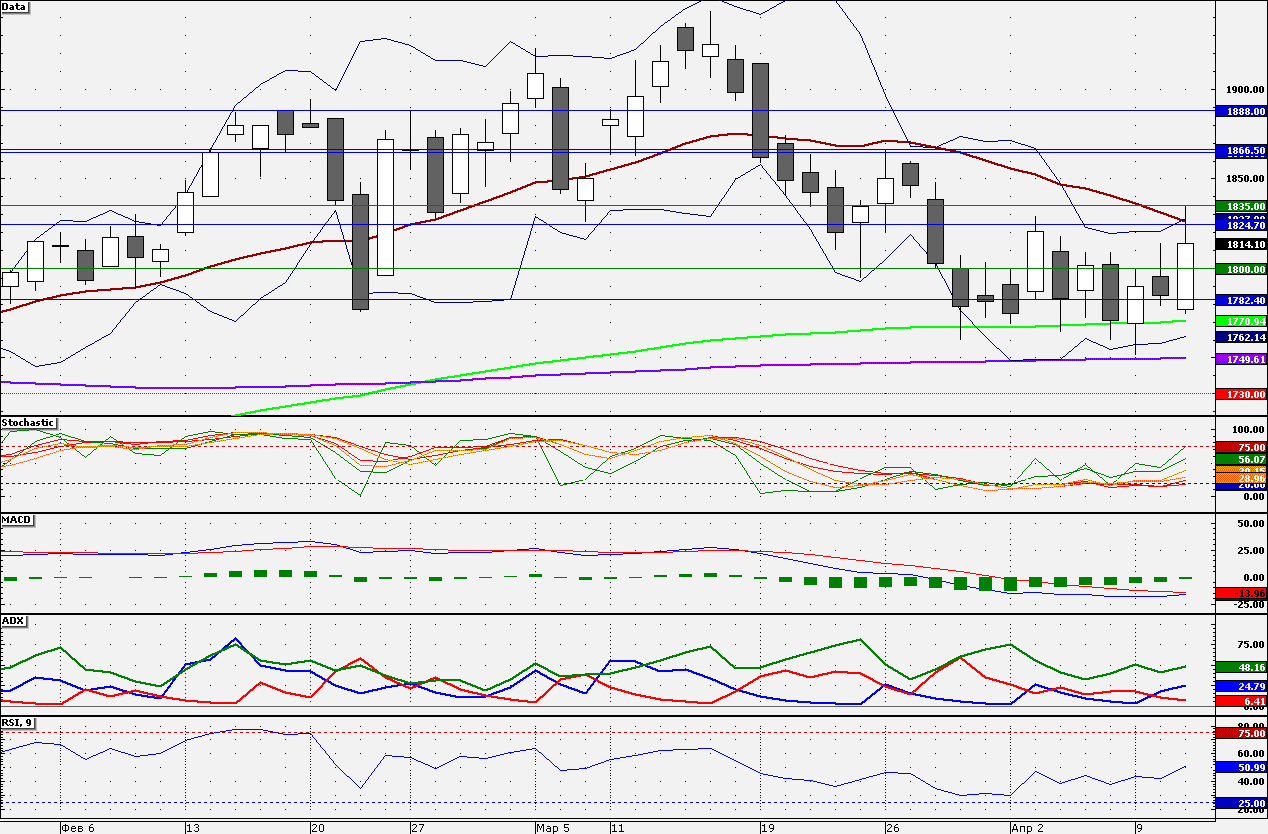Screen dimensions: 1268x834
Task: Click the 48.16 ADX value tag
Action: [x=1241, y=666]
